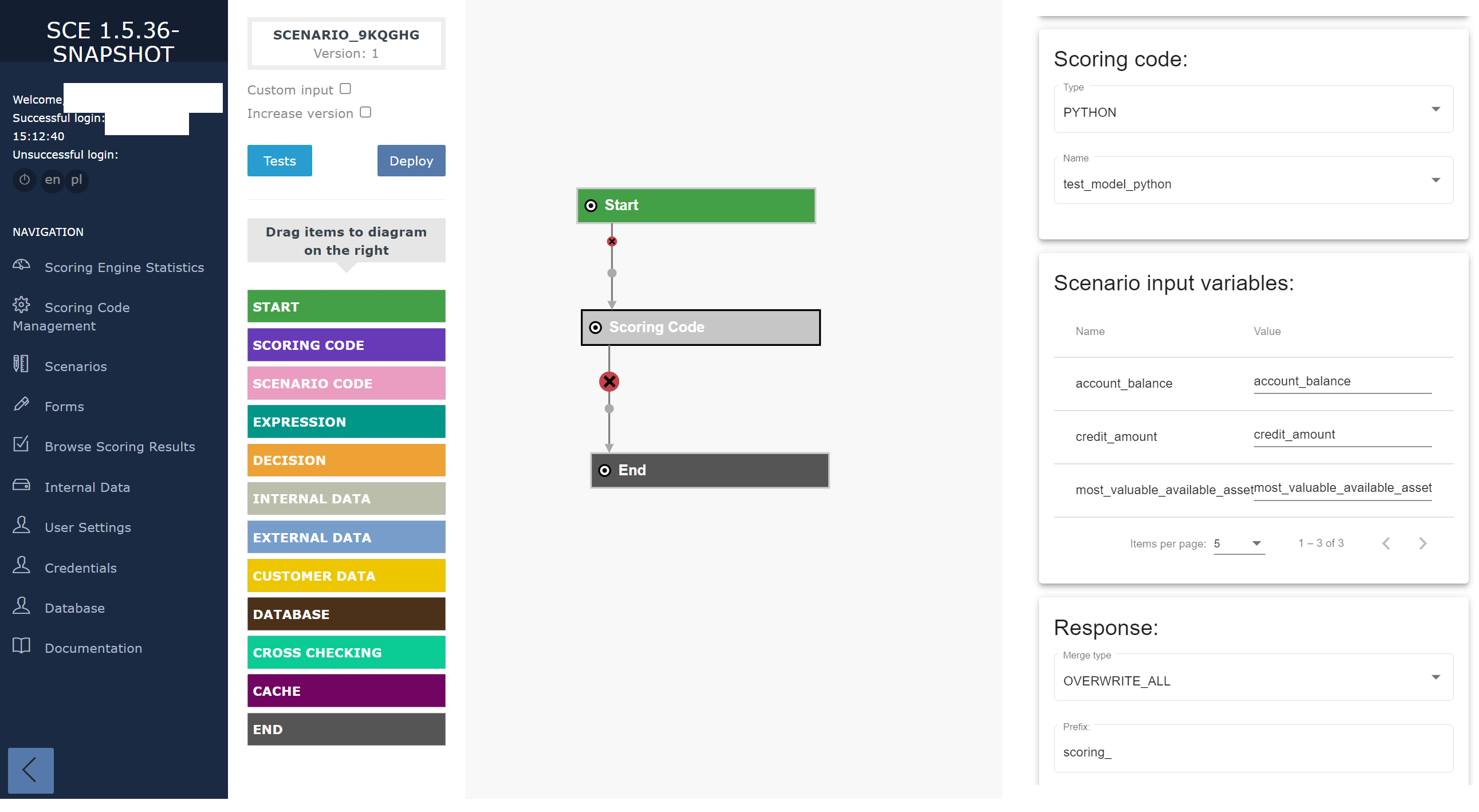1479x812 pixels.
Task: Go to Browse Scoring Results
Action: [119, 447]
